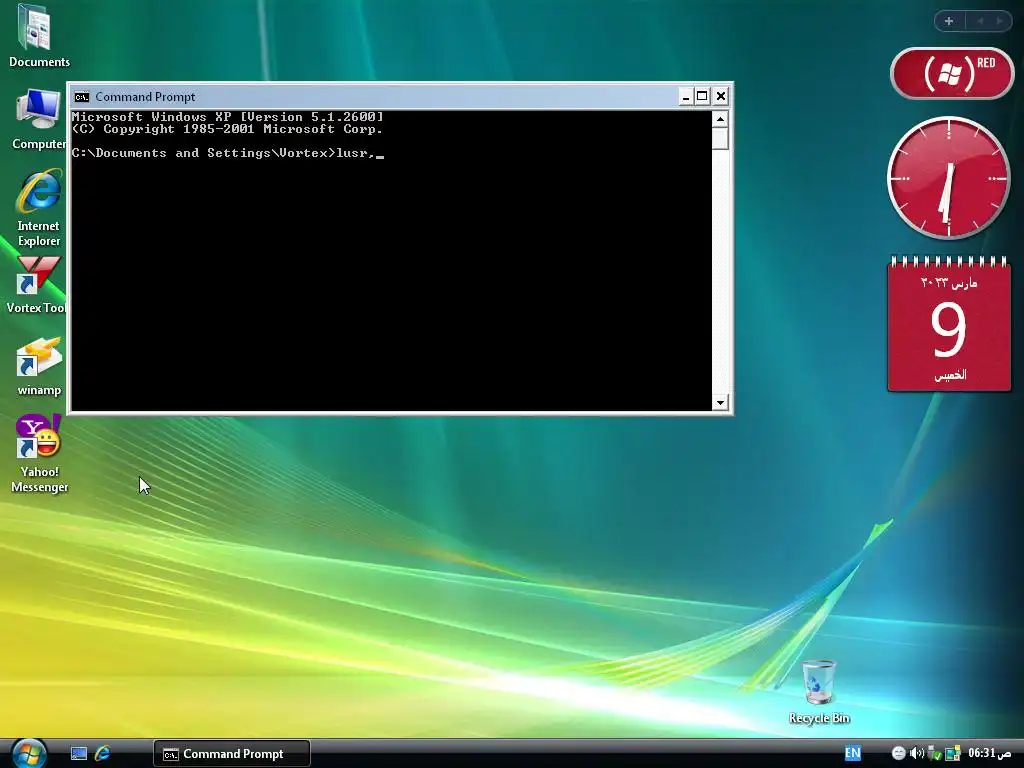Click the volume speaker tray icon

pyautogui.click(x=916, y=753)
